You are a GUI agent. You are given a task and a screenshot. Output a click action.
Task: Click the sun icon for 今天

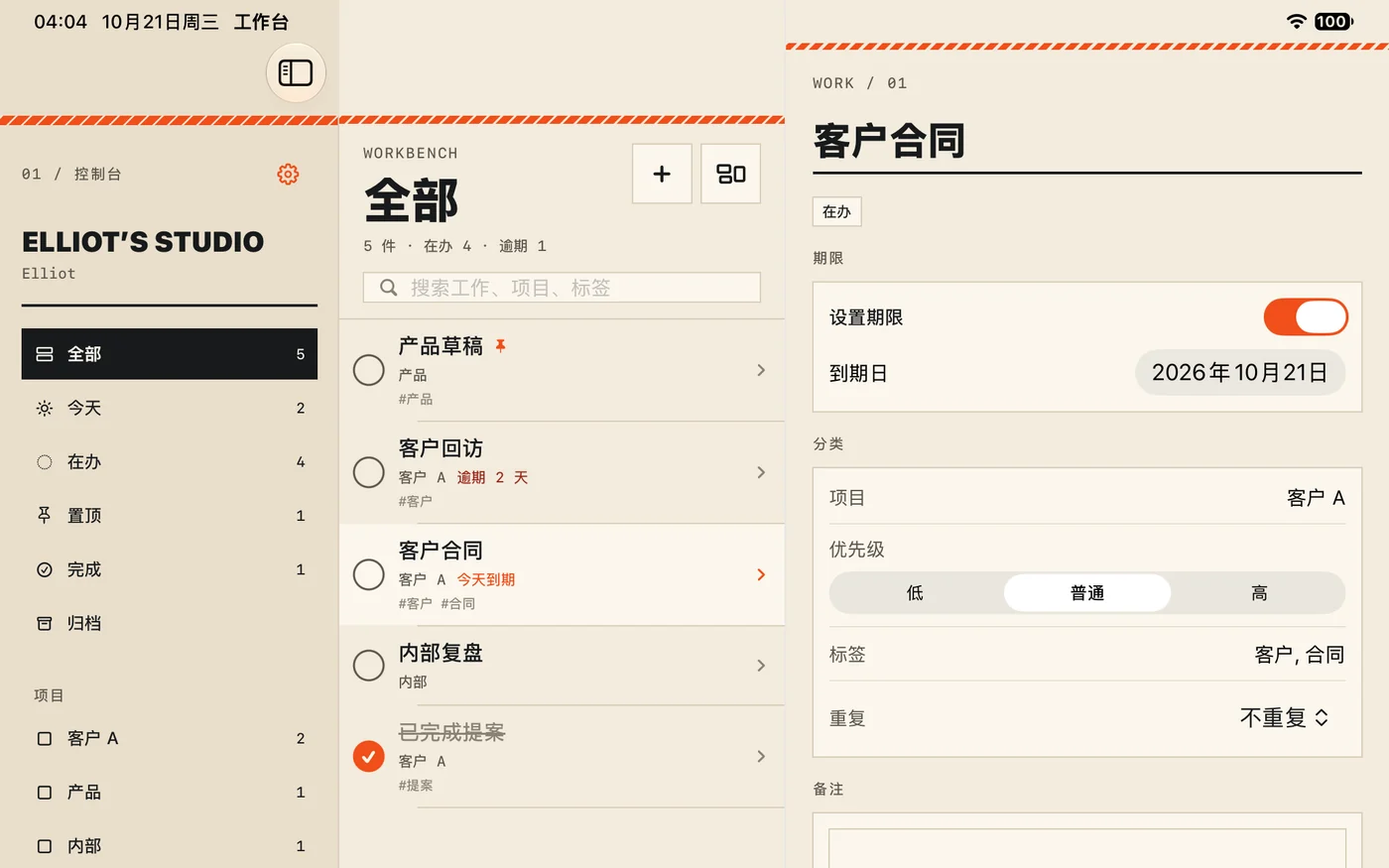click(x=45, y=408)
